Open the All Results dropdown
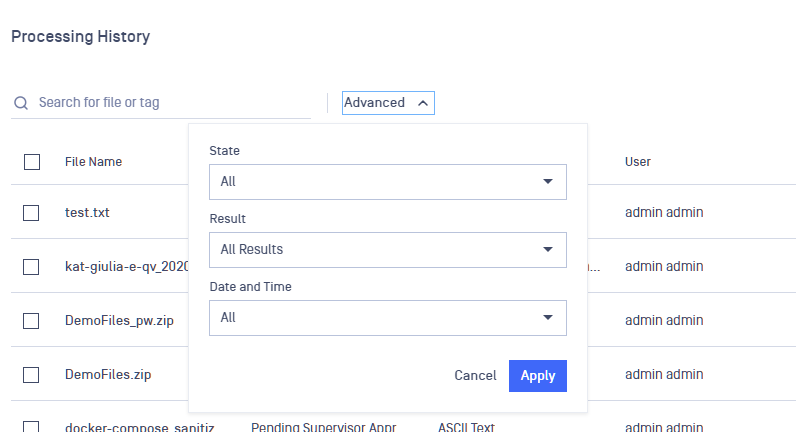 tap(388, 250)
